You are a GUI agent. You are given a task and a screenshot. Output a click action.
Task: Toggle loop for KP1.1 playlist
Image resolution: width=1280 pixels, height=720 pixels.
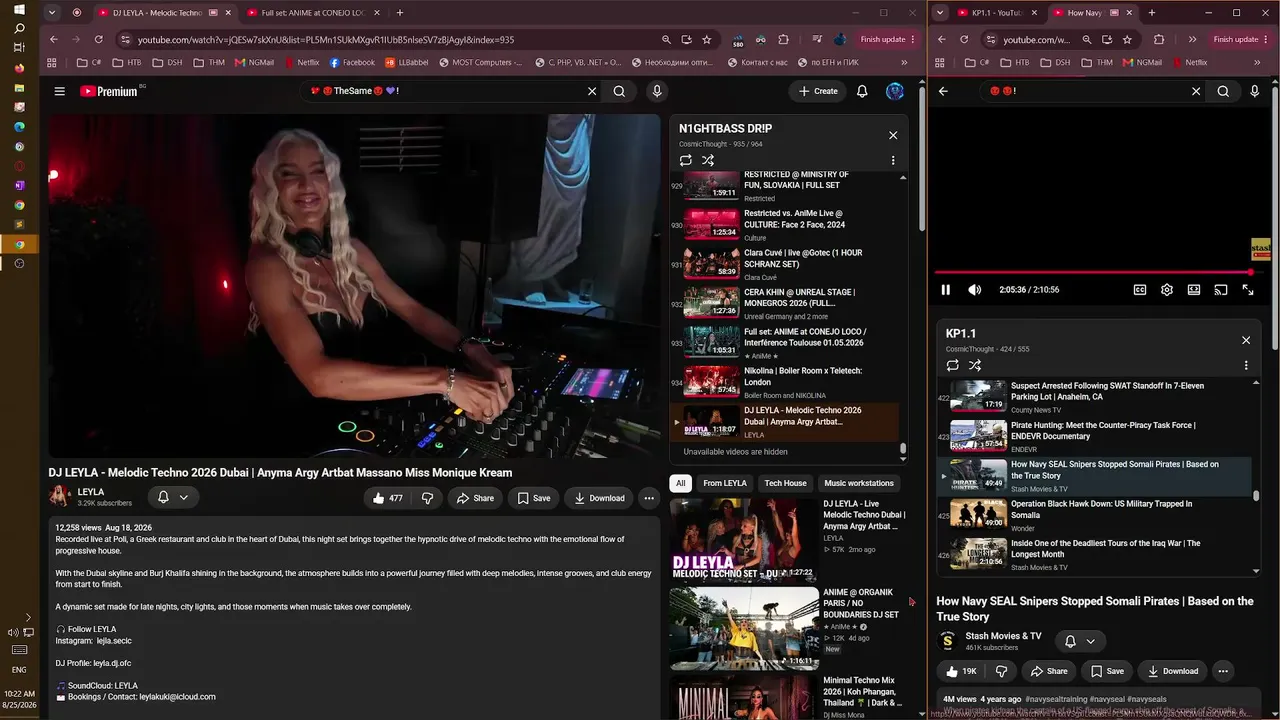tap(953, 365)
